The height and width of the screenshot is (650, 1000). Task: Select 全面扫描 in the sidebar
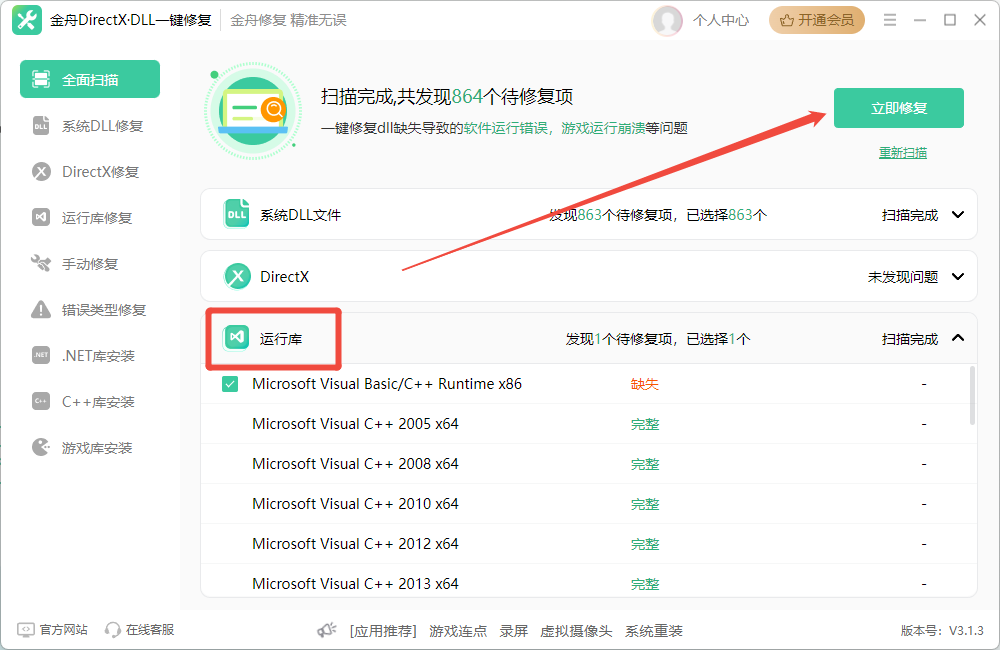pyautogui.click(x=90, y=79)
